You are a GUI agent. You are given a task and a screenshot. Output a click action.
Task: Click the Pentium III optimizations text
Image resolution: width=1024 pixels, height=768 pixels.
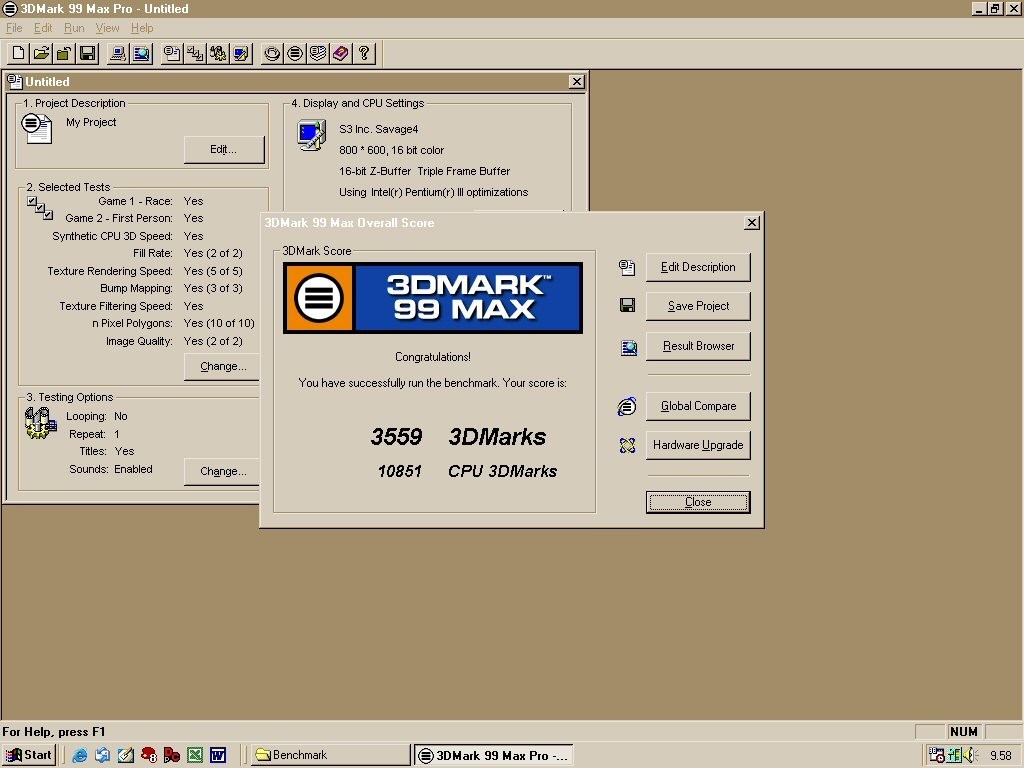pos(434,192)
